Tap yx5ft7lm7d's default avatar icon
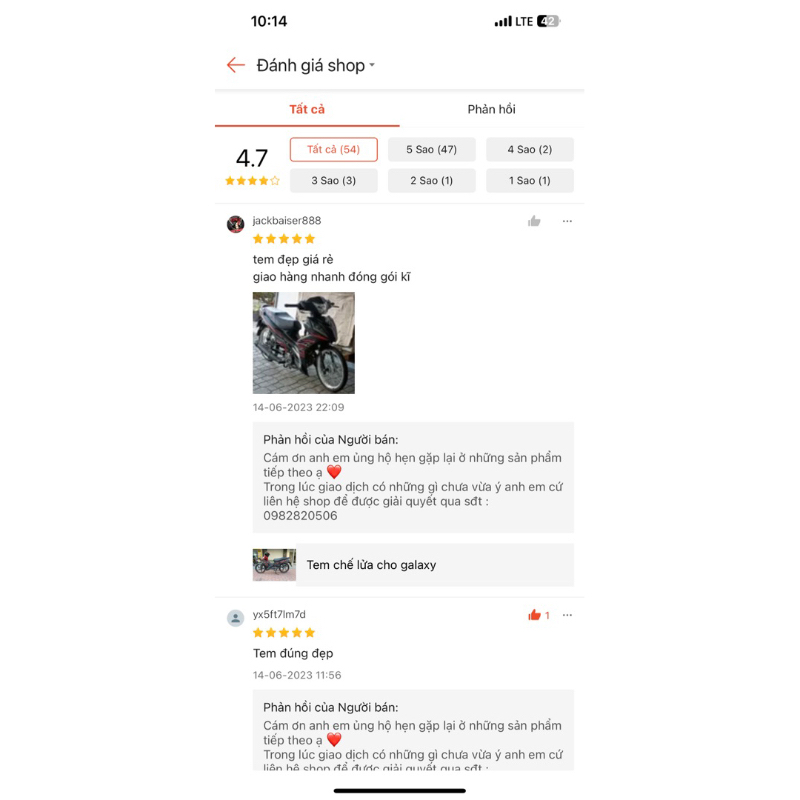 point(235,618)
